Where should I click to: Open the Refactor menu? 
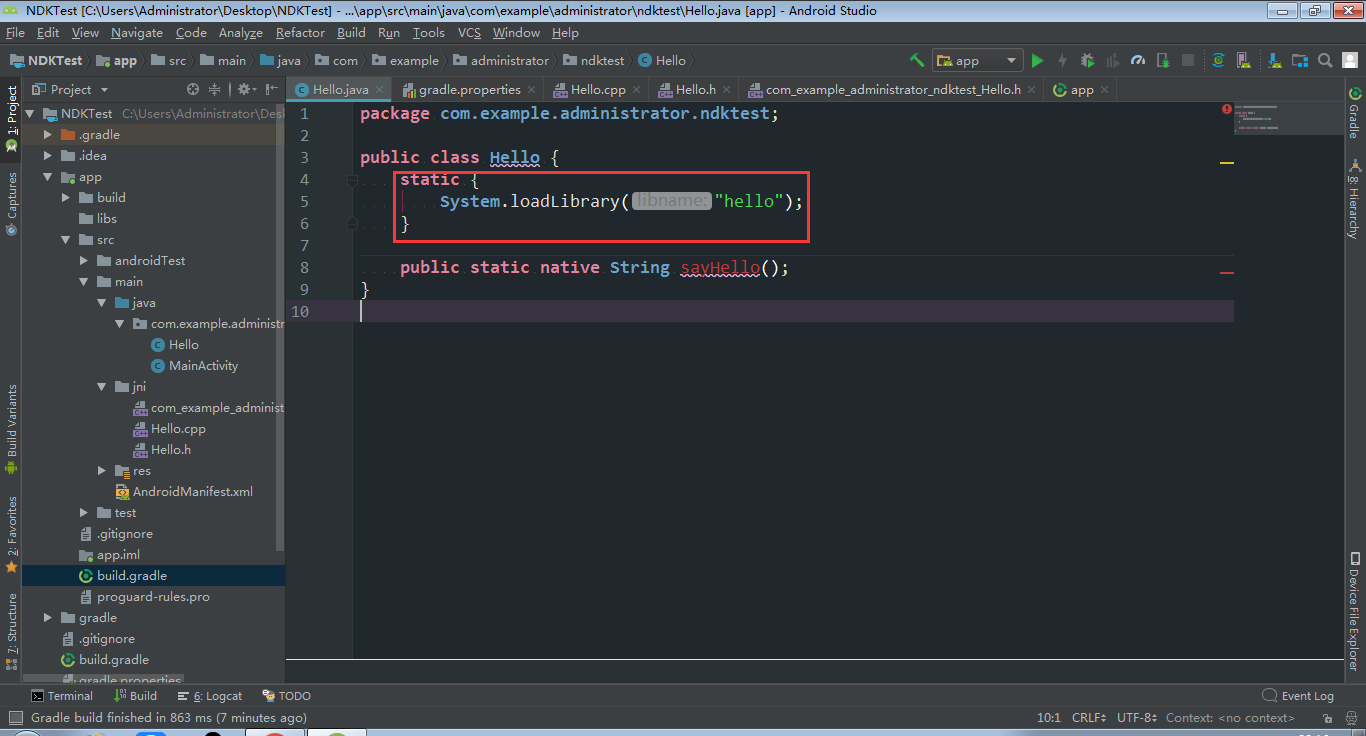pyautogui.click(x=300, y=33)
